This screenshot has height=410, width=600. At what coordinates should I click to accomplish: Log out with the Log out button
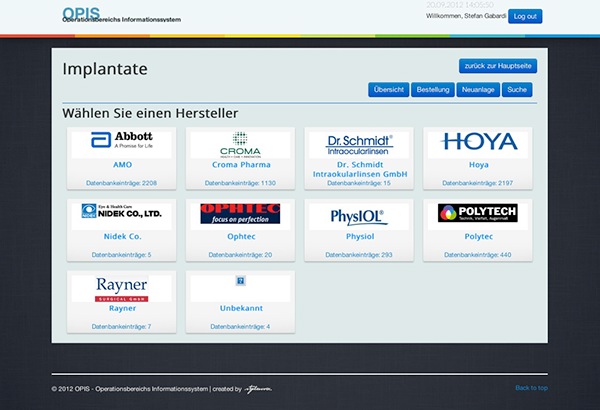coord(525,16)
